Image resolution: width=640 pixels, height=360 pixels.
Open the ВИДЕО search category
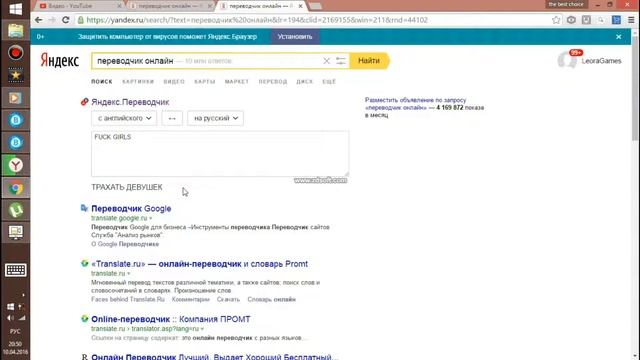174,82
